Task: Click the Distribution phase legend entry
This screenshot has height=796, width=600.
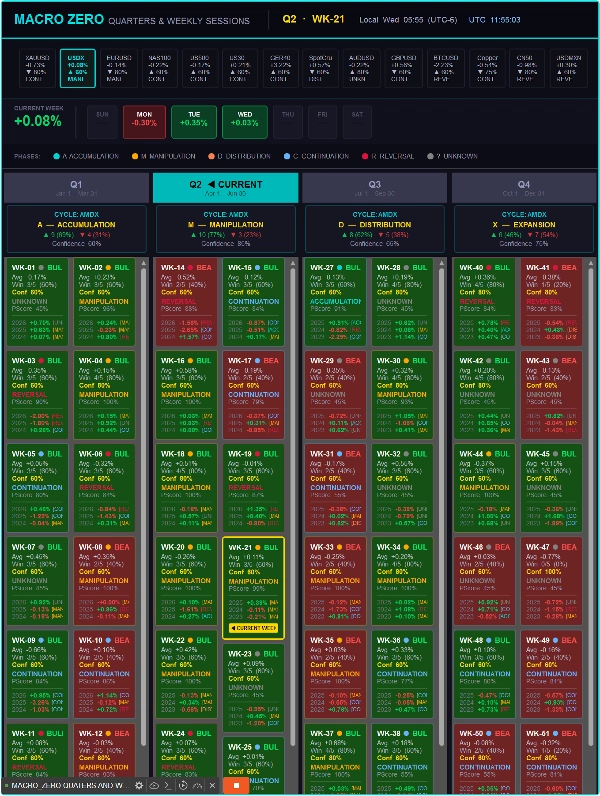Action: coord(239,156)
